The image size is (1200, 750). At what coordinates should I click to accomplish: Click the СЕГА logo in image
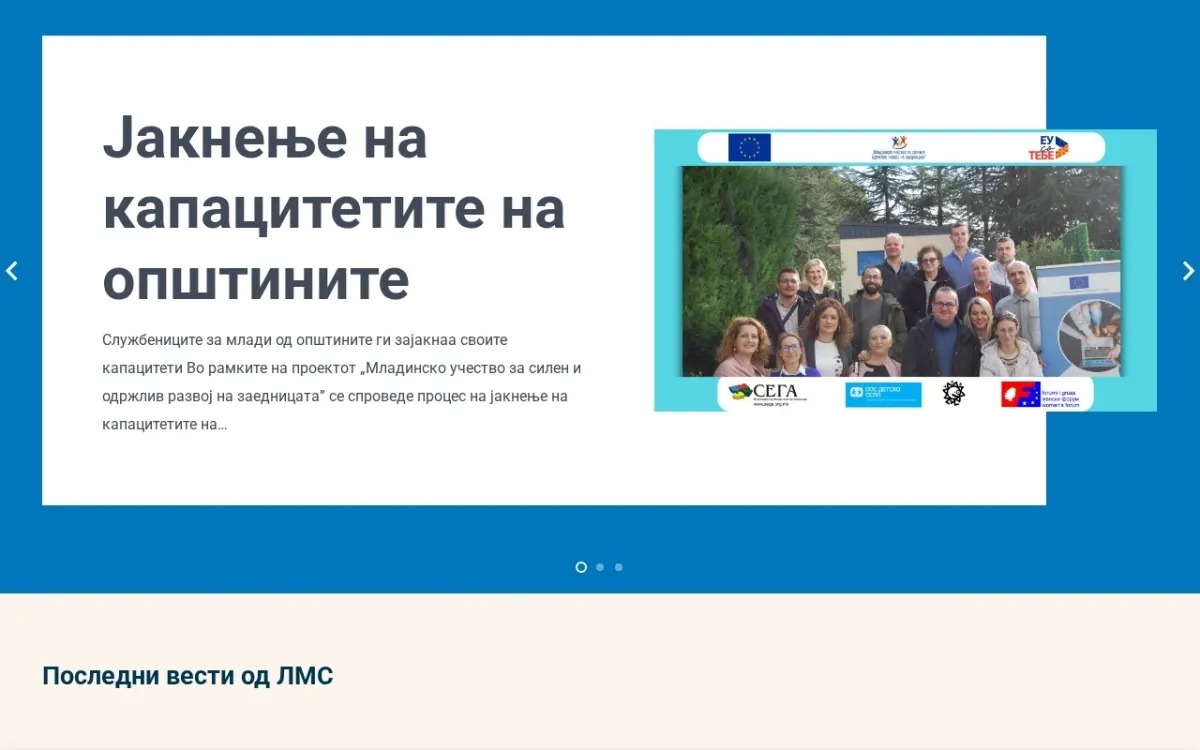coord(767,394)
